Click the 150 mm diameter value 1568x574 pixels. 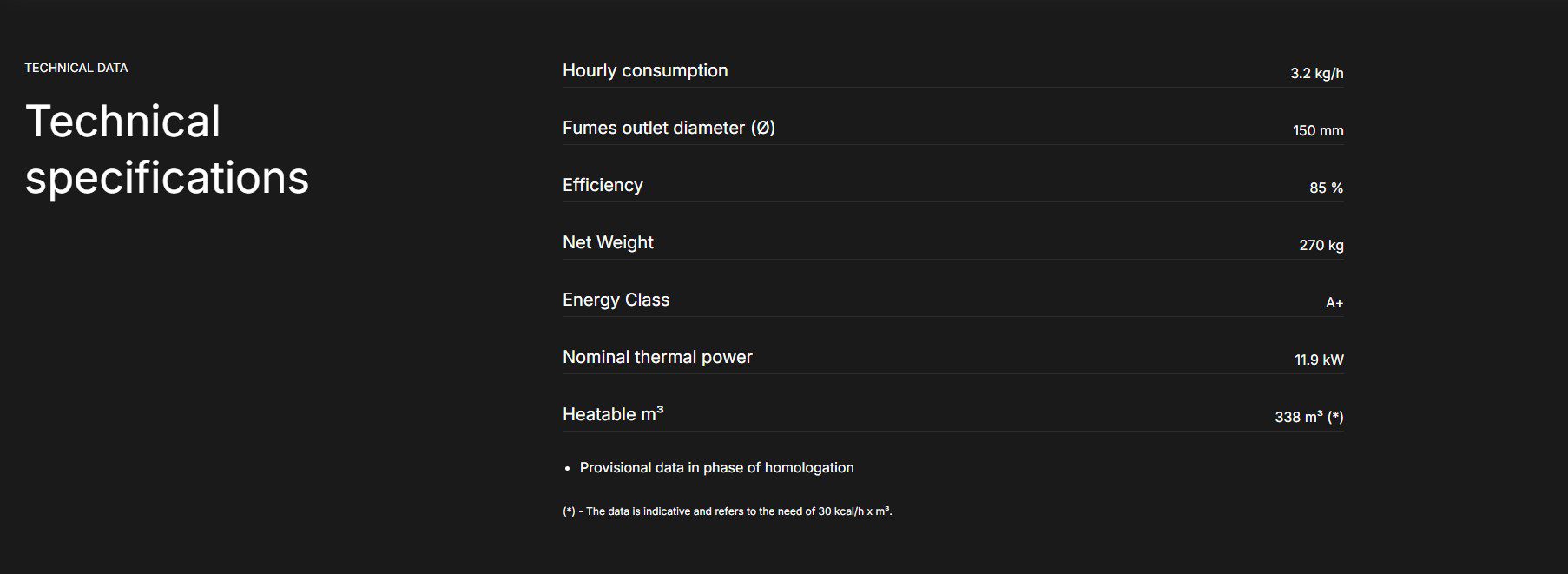[1317, 131]
